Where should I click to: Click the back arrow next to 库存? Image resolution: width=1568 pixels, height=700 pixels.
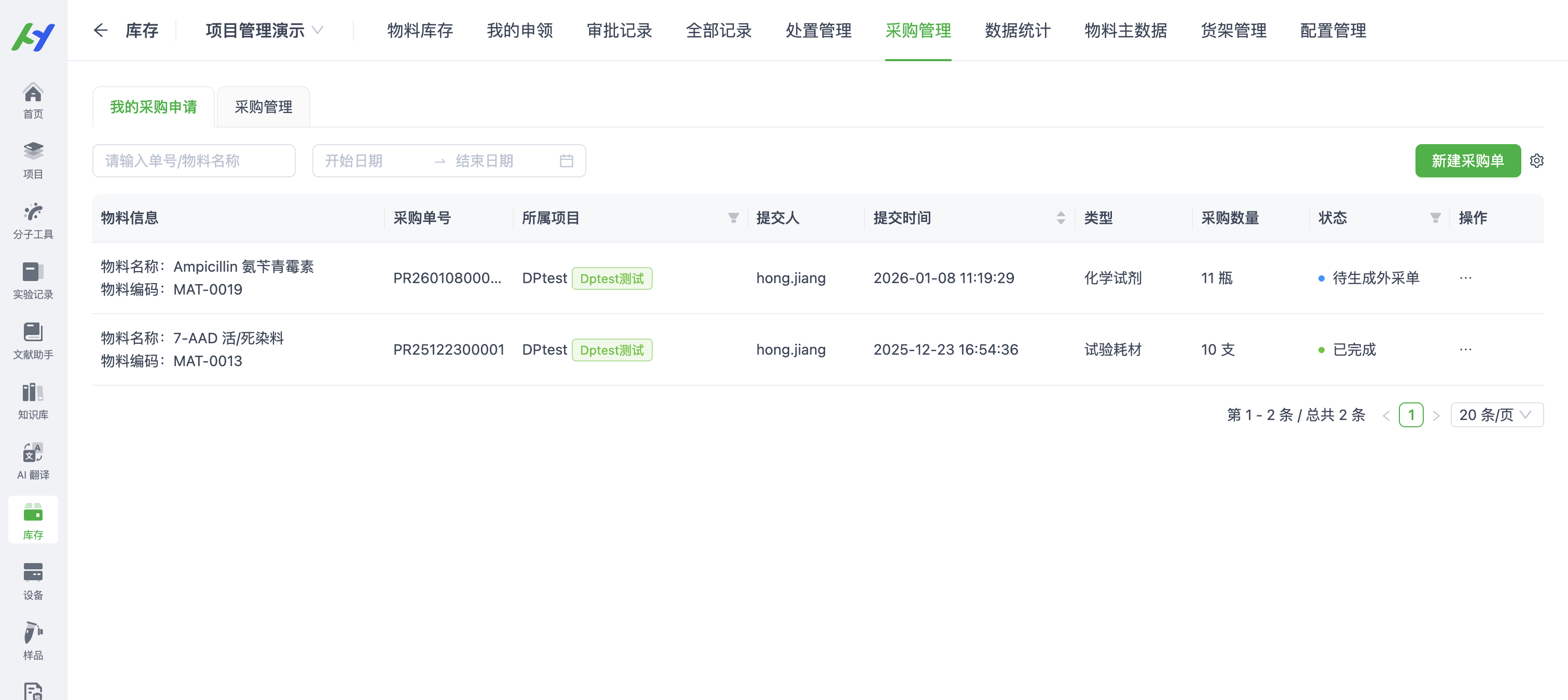coord(101,31)
